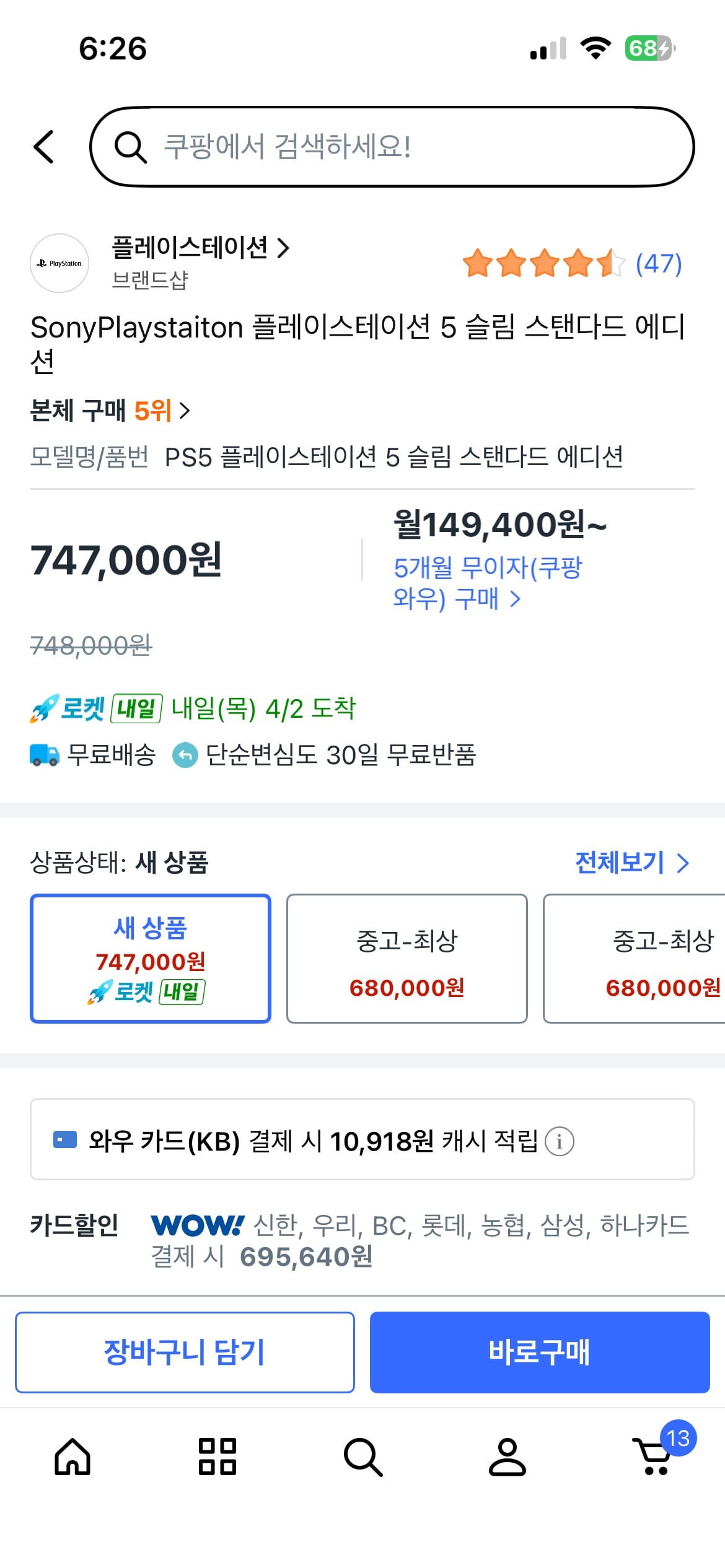The width and height of the screenshot is (725, 1568).
Task: Open the PlayStation brand logo
Action: (59, 263)
